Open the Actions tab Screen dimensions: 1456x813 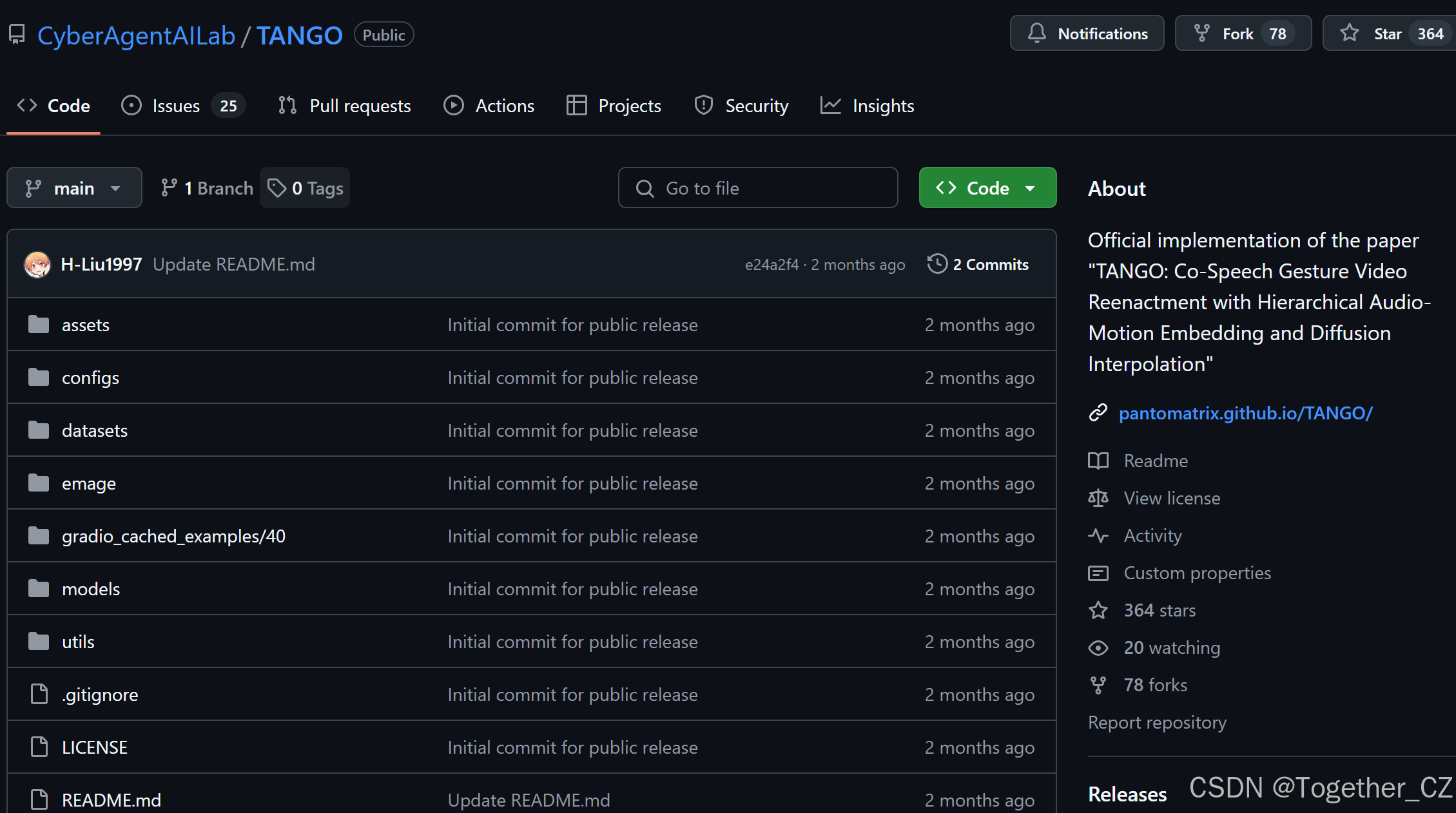[489, 106]
